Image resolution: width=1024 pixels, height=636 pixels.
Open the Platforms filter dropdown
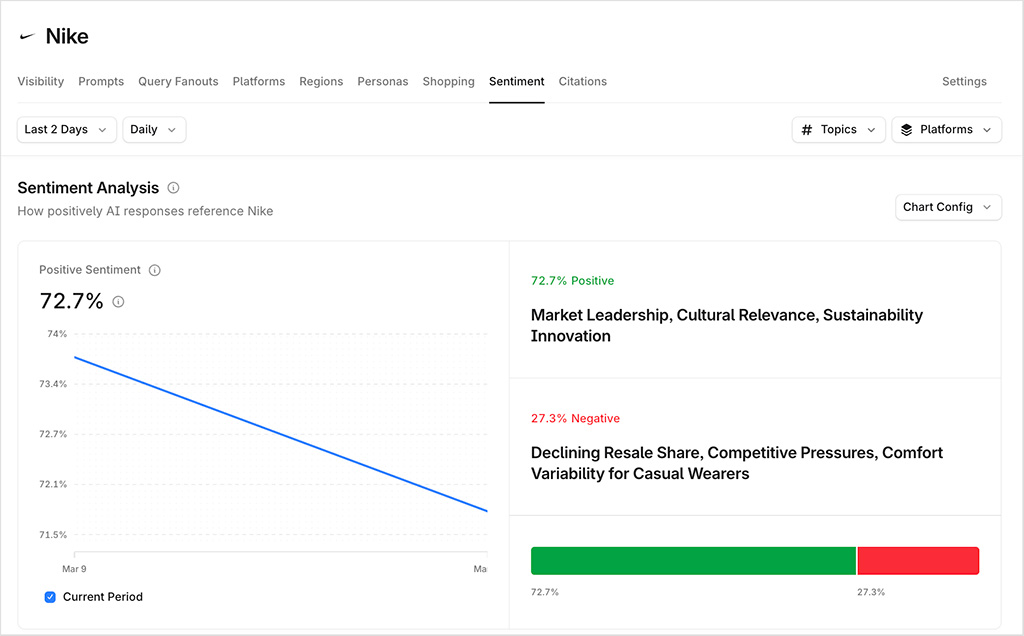coord(946,129)
